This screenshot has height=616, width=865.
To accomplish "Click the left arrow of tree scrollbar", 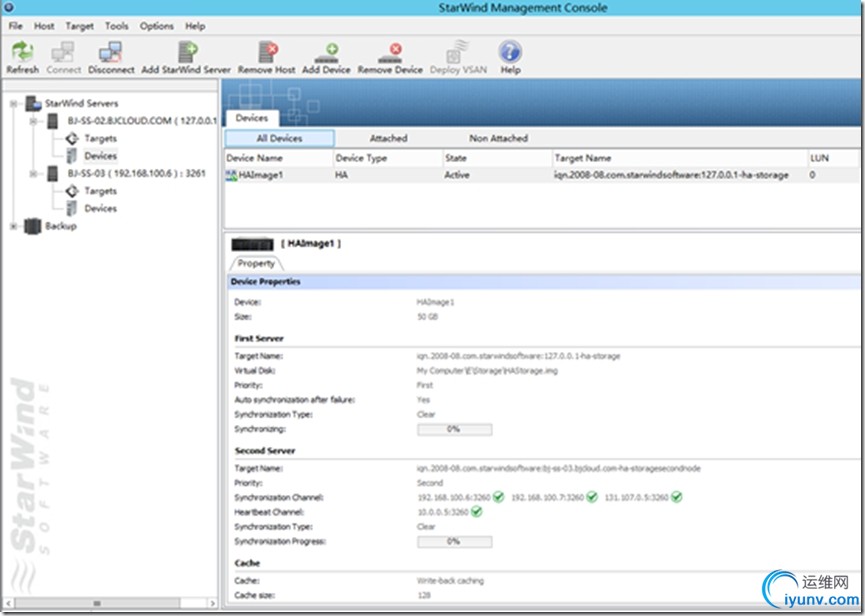I will (8, 603).
